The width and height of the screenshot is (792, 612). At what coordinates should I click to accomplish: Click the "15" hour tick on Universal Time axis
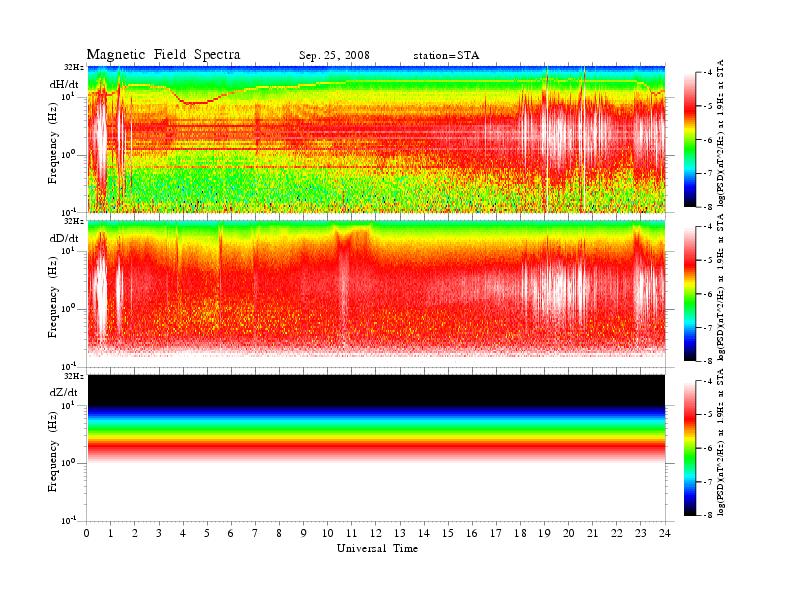(448, 533)
